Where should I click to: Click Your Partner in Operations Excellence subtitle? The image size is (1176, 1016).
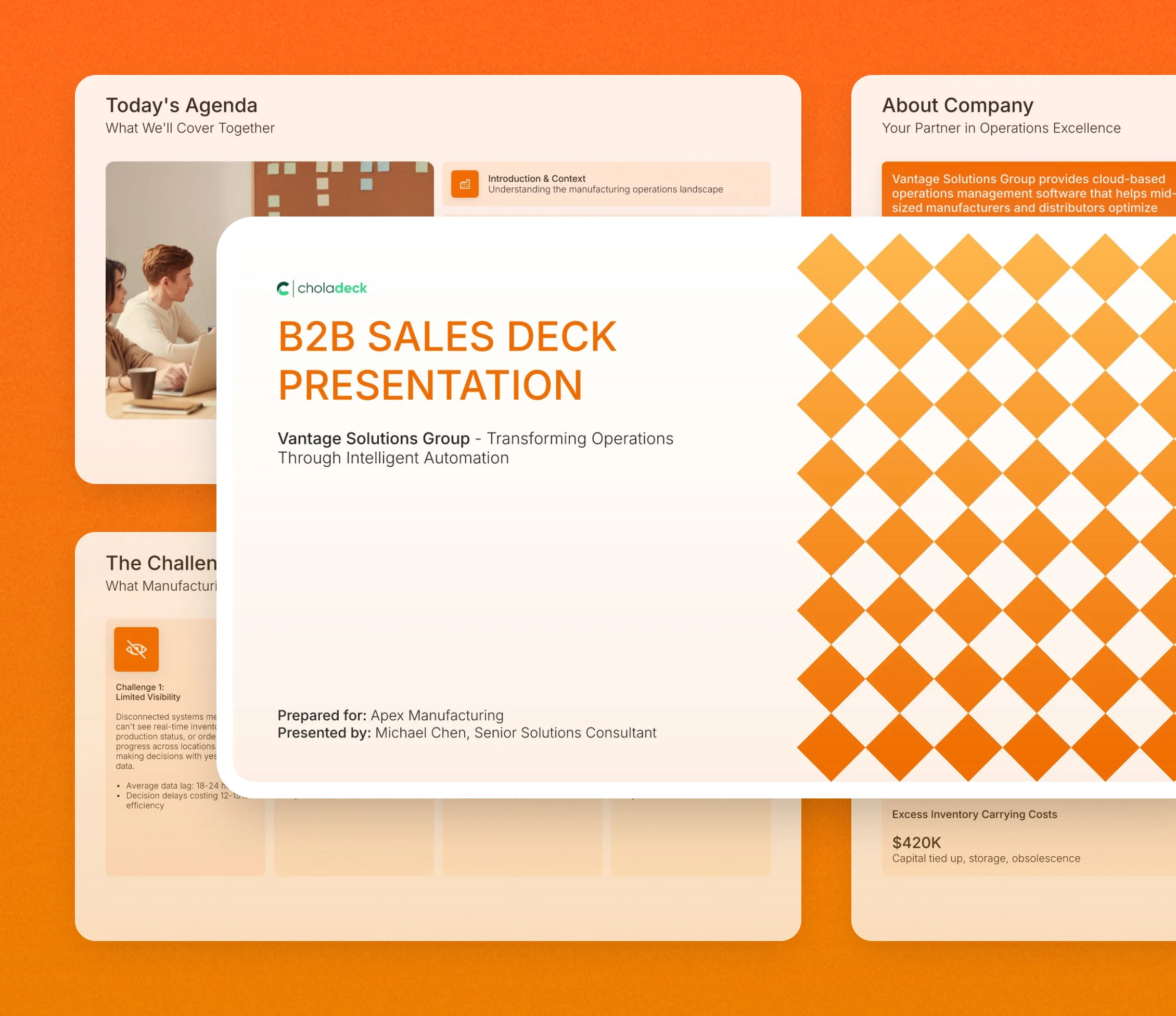[1001, 128]
